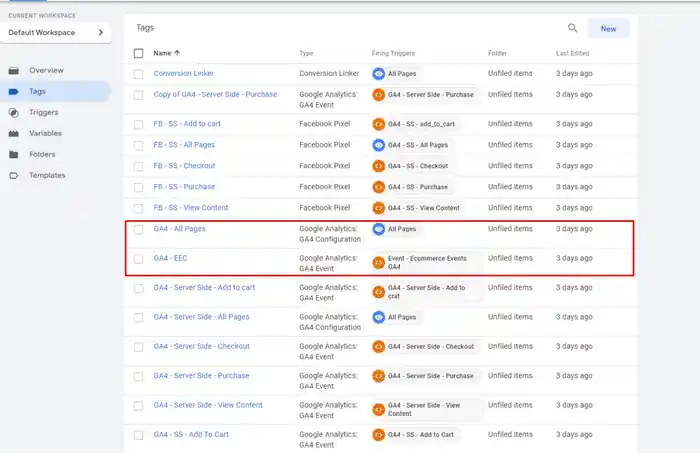
Task: Check the FB - SS - Checkout checkbox
Action: click(138, 166)
